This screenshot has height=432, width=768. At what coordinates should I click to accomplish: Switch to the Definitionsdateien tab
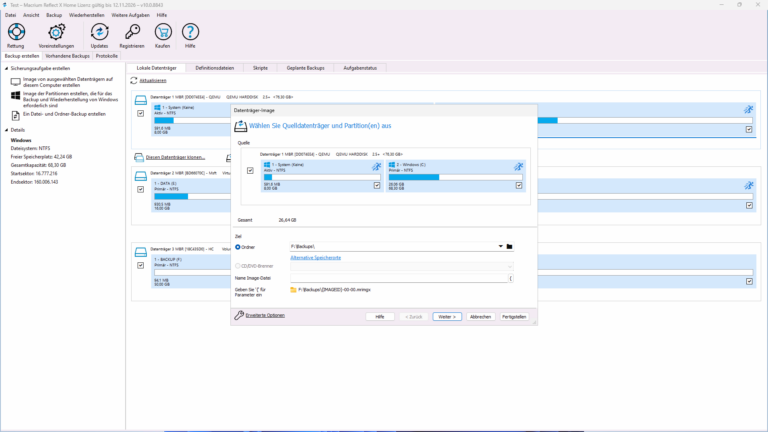215,68
